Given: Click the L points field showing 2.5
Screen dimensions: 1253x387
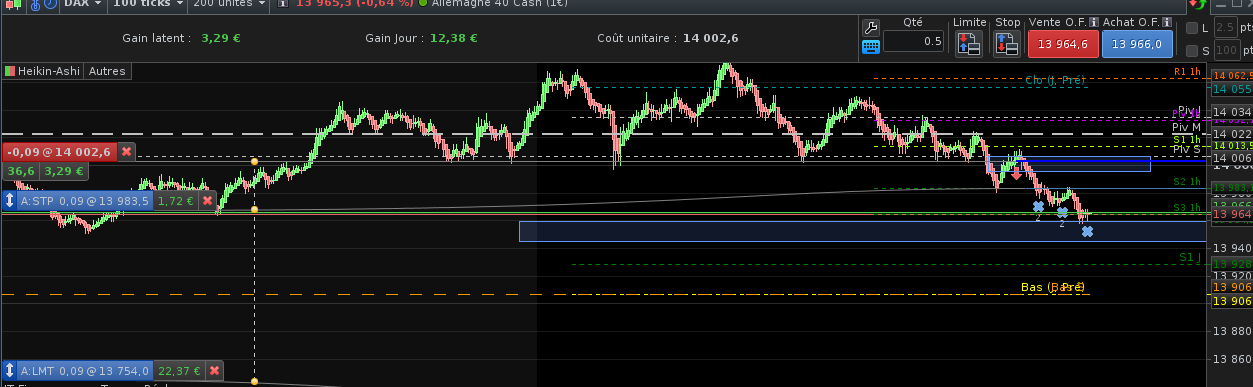Looking at the screenshot, I should 1225,28.
